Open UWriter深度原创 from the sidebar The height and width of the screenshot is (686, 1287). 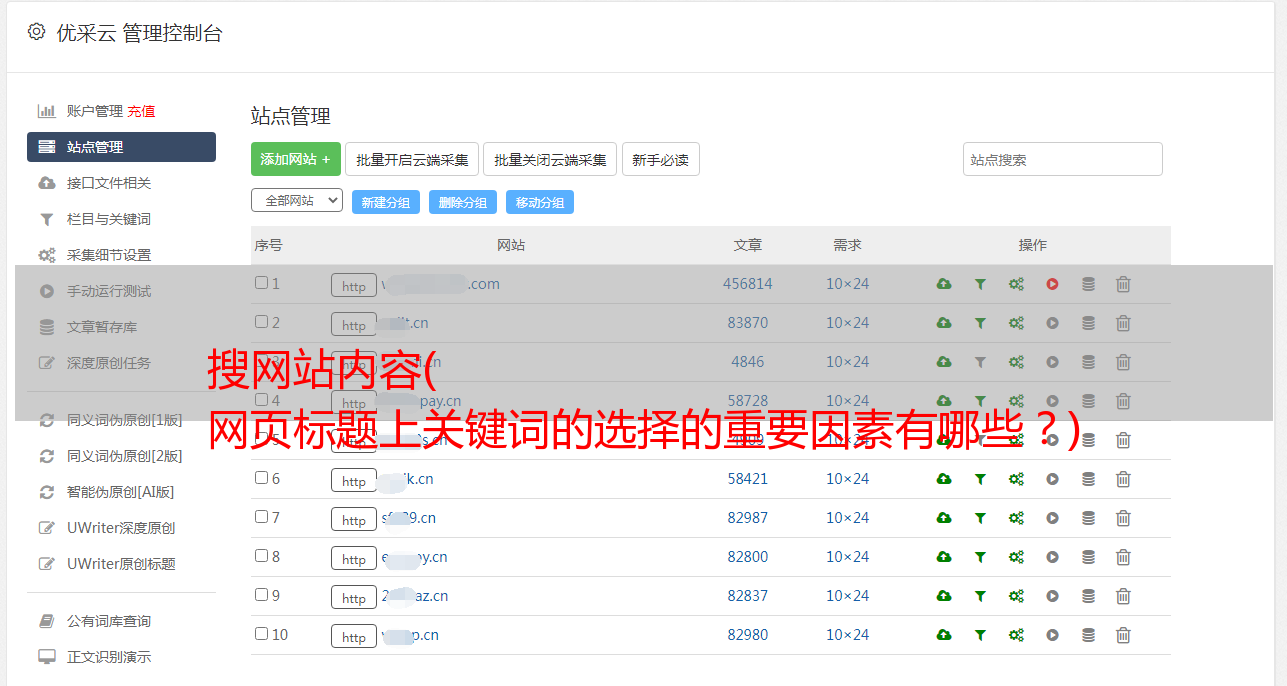120,528
